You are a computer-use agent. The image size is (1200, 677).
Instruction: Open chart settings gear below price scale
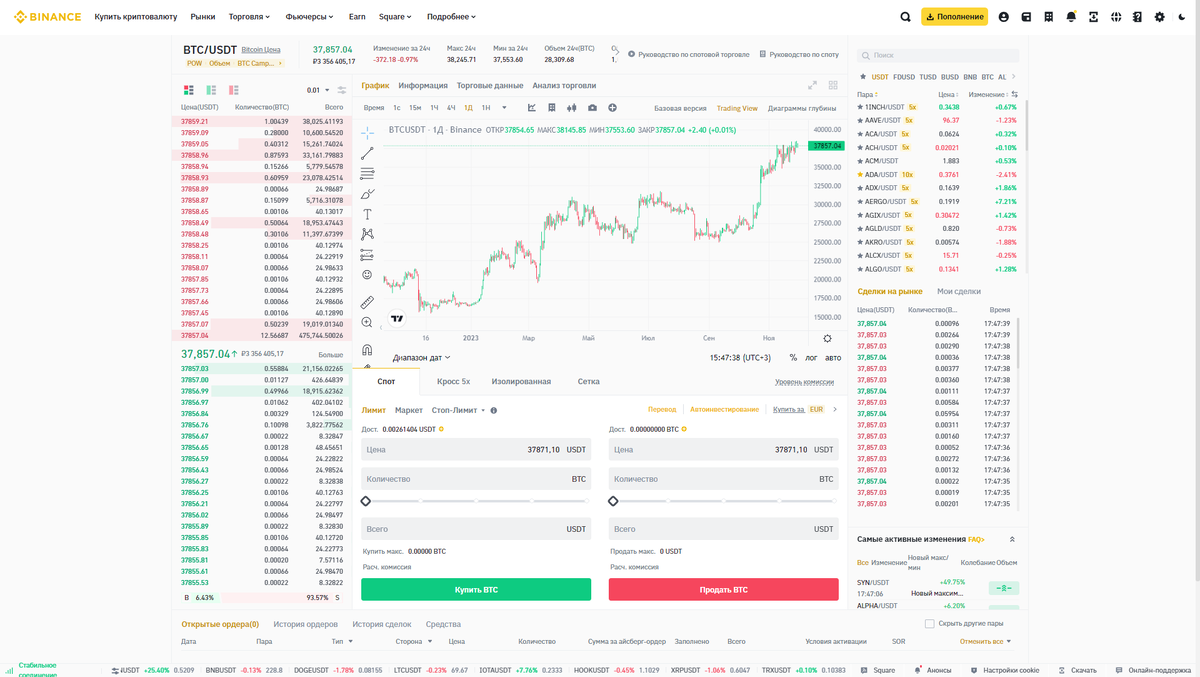[827, 338]
